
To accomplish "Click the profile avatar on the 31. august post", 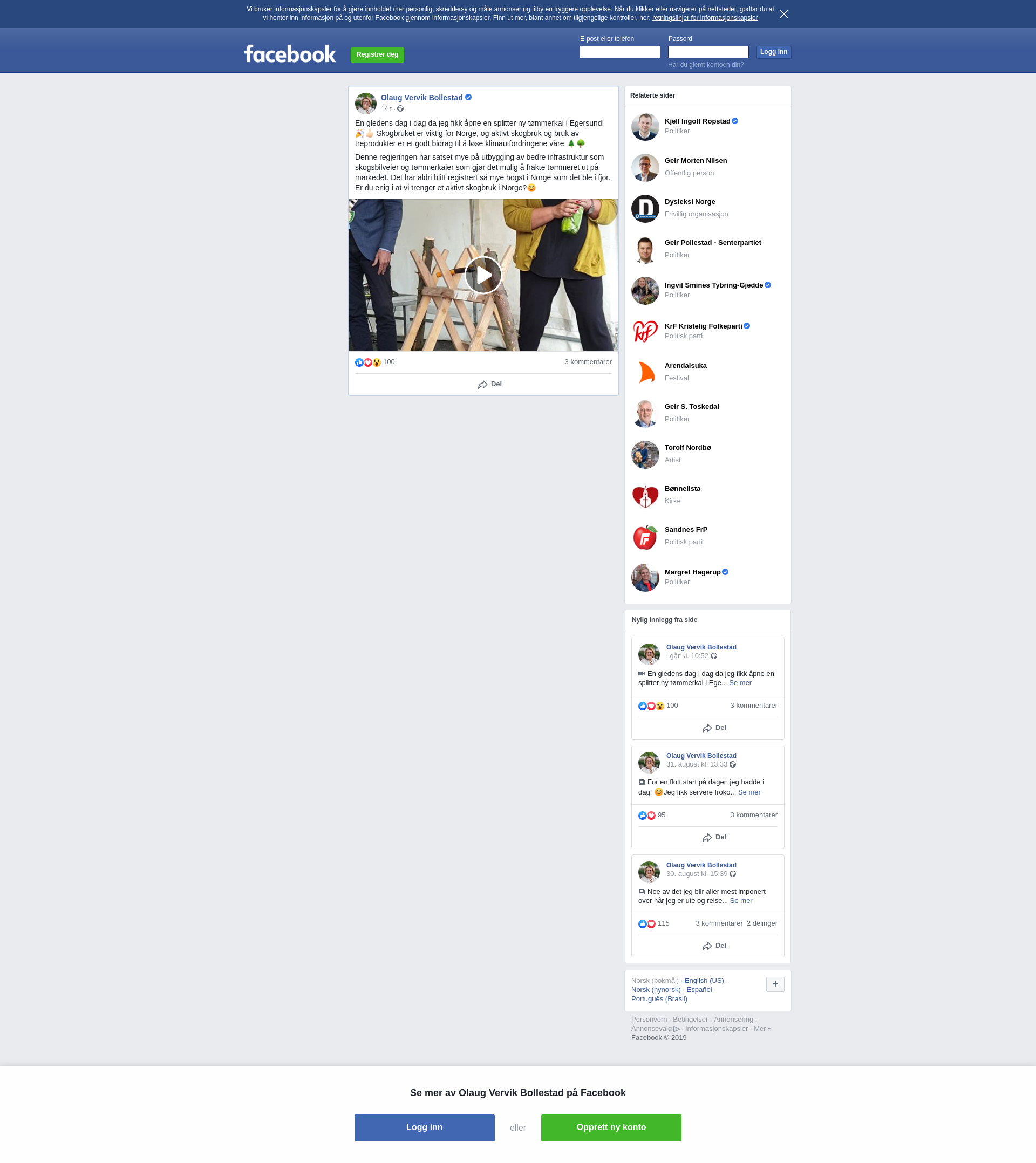I will [x=649, y=763].
